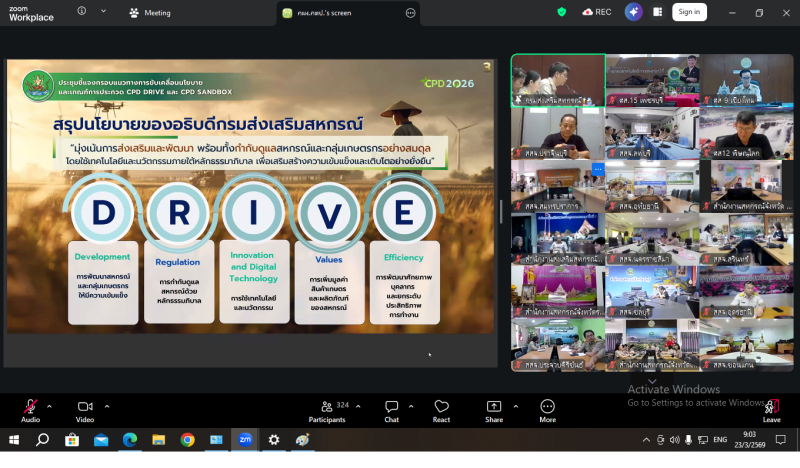Unmute the microphone Audio button
Viewport: 800px width, 468px height.
tap(30, 407)
